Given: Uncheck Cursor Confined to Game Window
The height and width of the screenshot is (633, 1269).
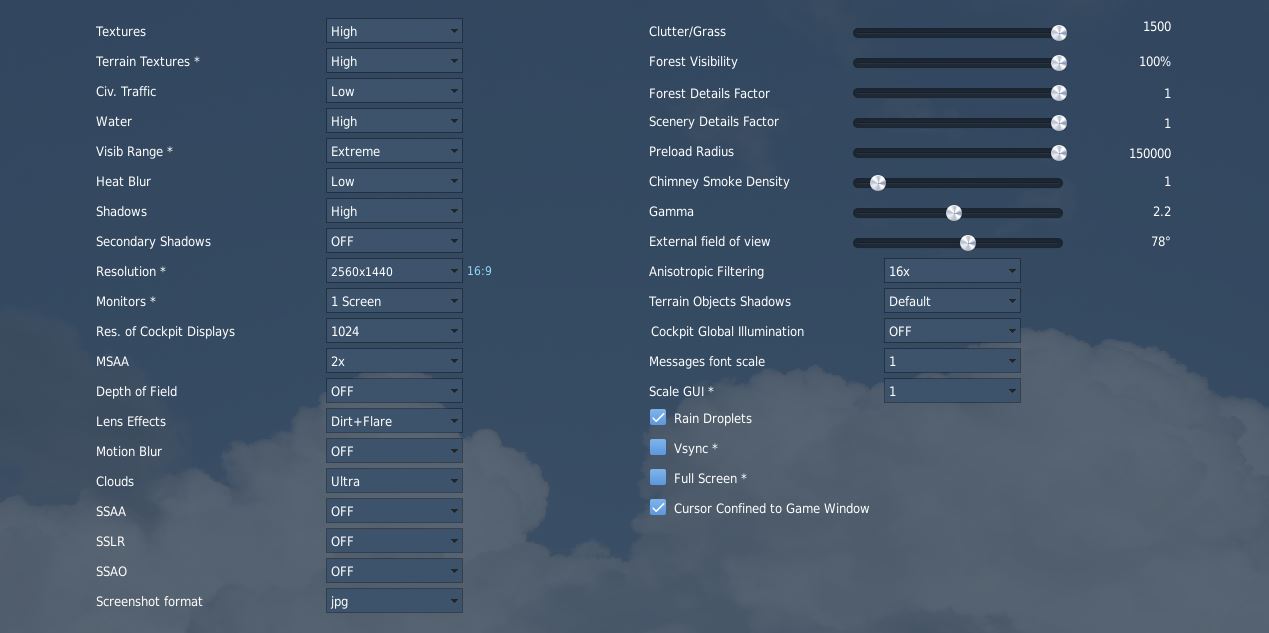Looking at the screenshot, I should (658, 507).
